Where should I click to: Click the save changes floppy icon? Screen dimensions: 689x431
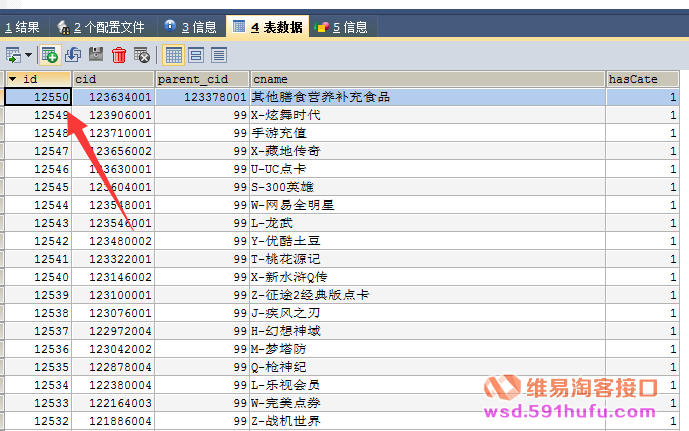(x=96, y=54)
